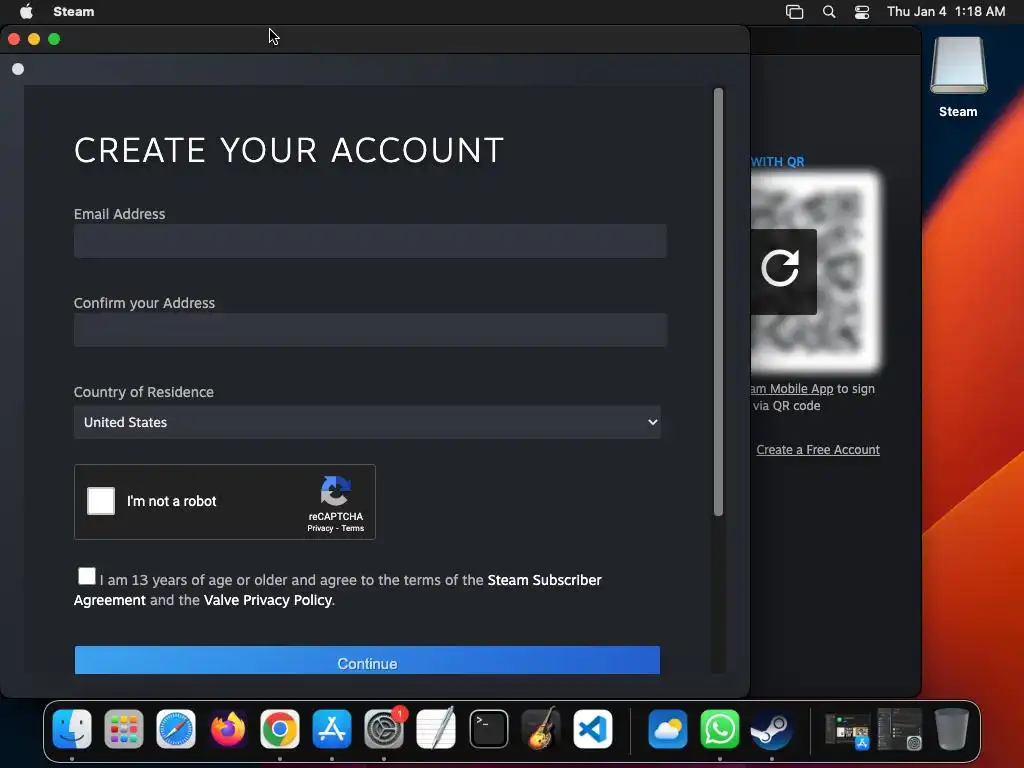Viewport: 1024px width, 768px height.
Task: Click the date and time in menu bar
Action: [946, 12]
